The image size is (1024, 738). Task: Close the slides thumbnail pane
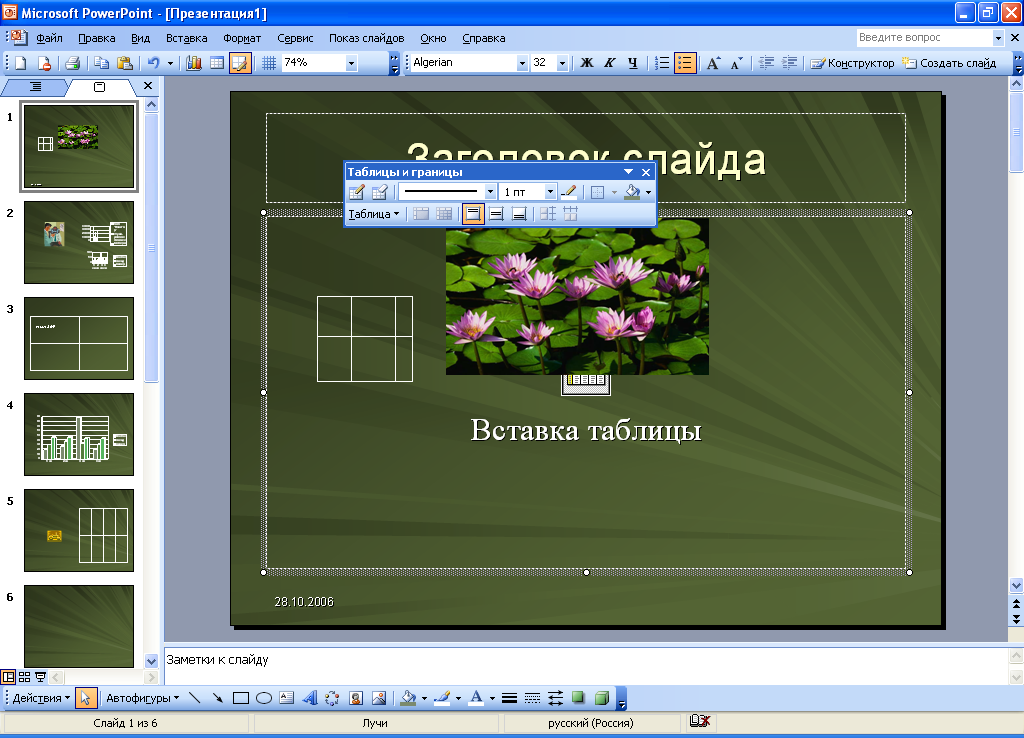[x=148, y=86]
